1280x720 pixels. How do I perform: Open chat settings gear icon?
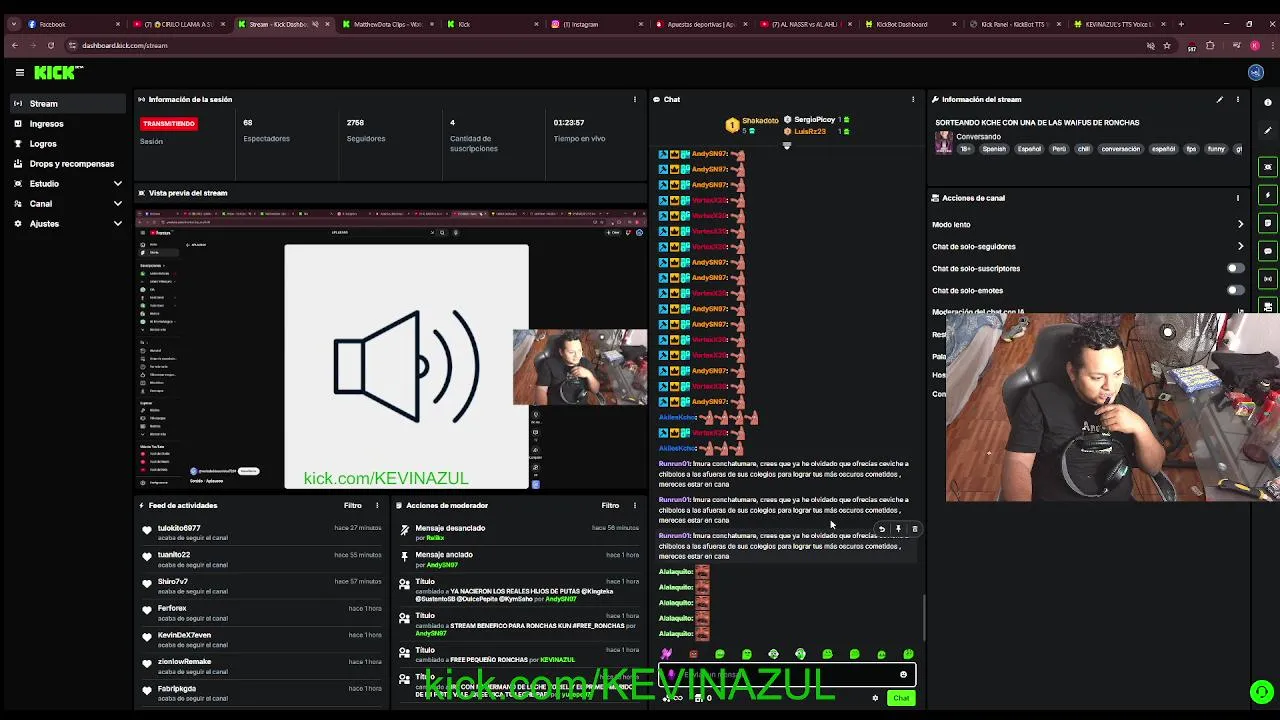click(x=875, y=698)
